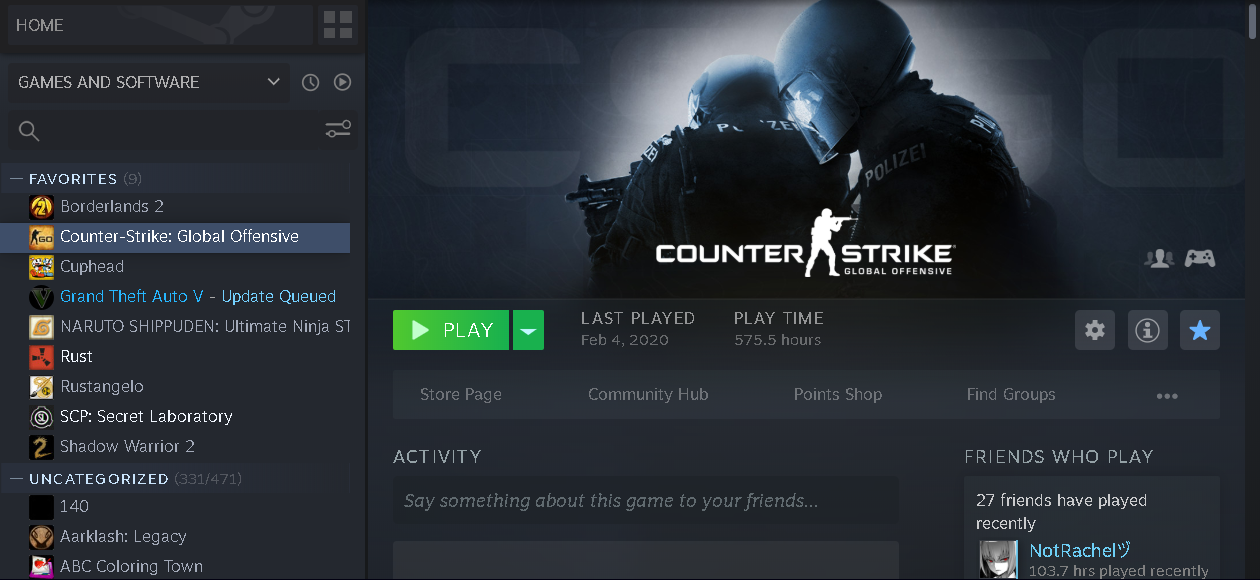Image resolution: width=1260 pixels, height=580 pixels.
Task: Click the Shadow Warrior 2 icon
Action: 41,447
